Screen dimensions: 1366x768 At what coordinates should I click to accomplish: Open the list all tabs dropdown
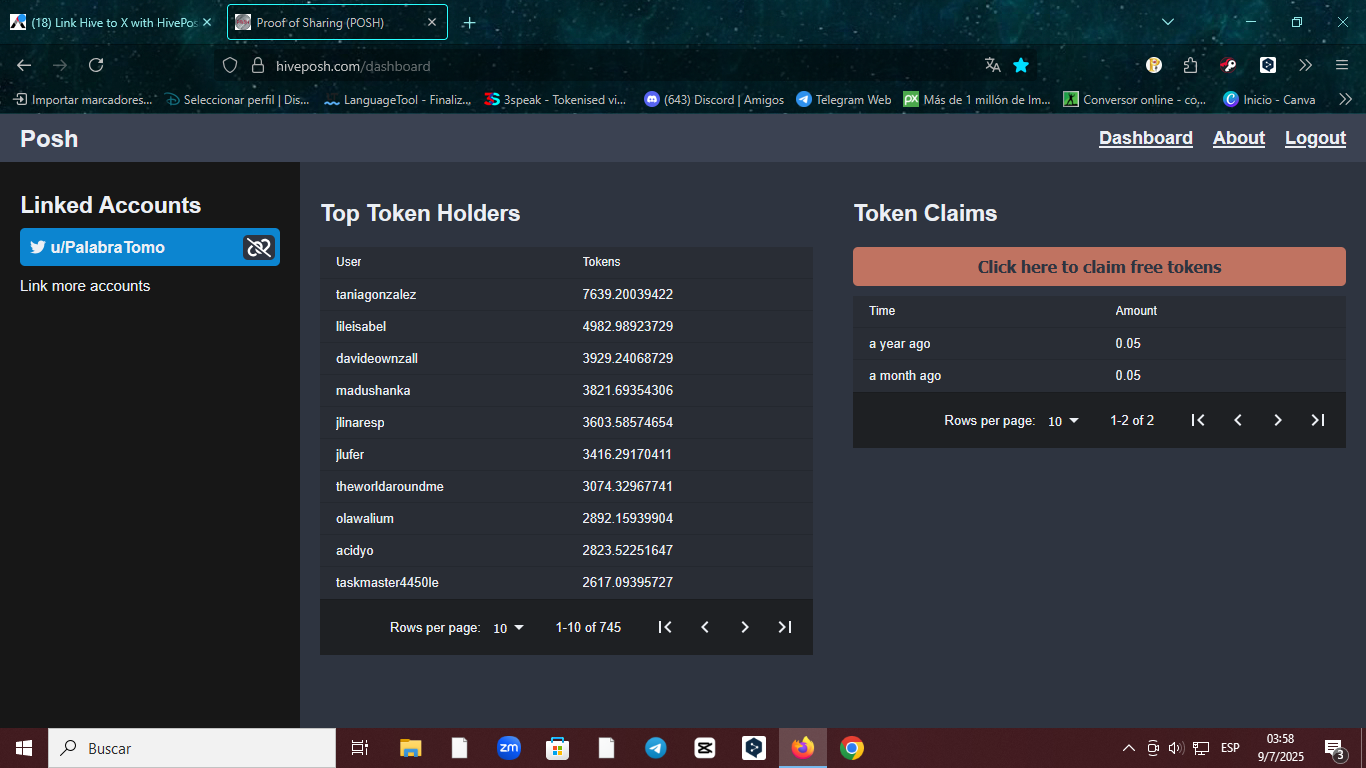(x=1168, y=22)
